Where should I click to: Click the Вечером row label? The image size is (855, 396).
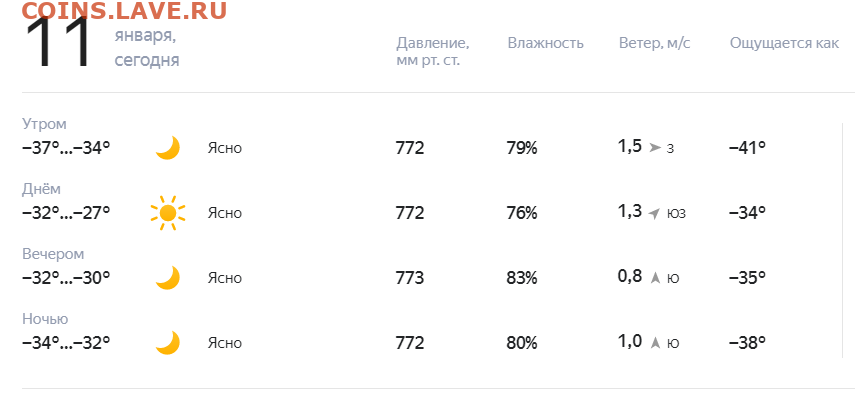click(x=53, y=254)
